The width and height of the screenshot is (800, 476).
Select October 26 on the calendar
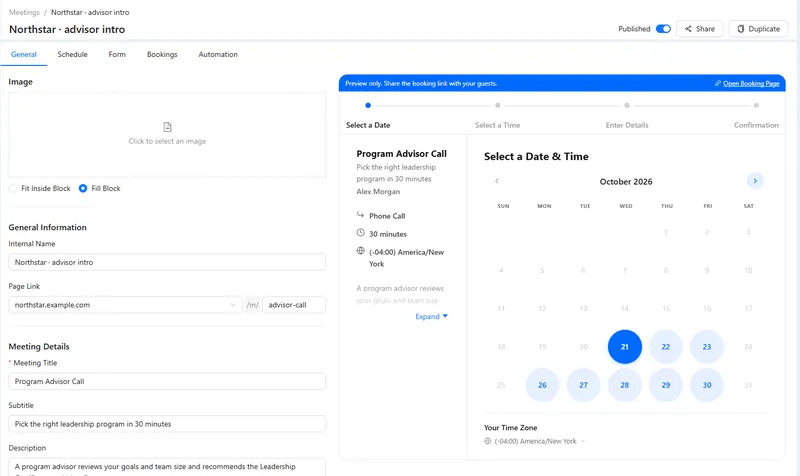click(x=542, y=385)
